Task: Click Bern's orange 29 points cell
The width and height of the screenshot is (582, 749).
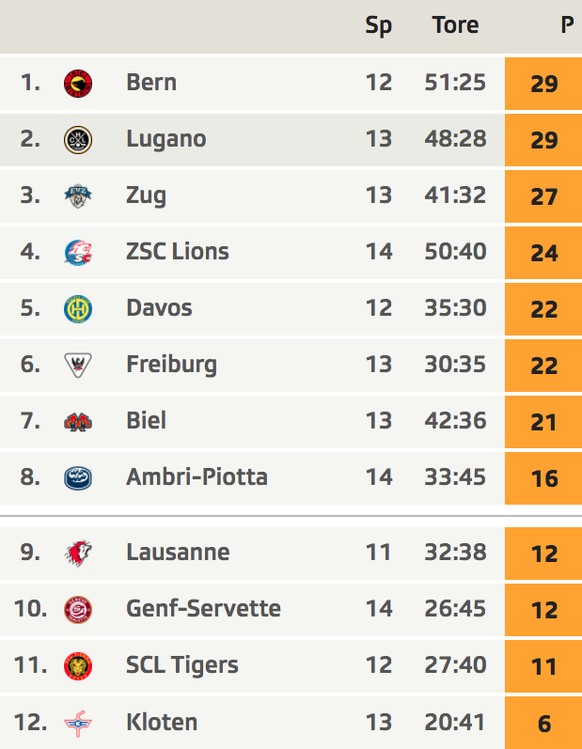Action: coord(543,84)
